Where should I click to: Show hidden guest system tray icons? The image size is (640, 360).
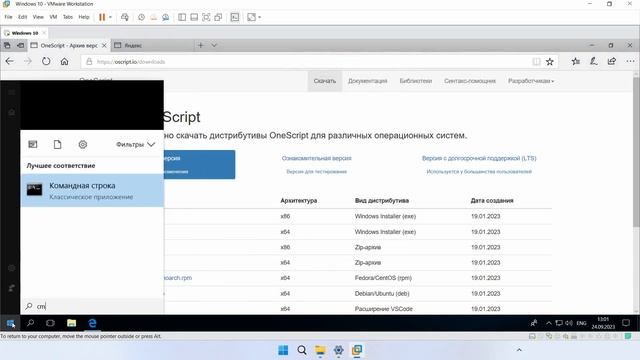[549, 323]
